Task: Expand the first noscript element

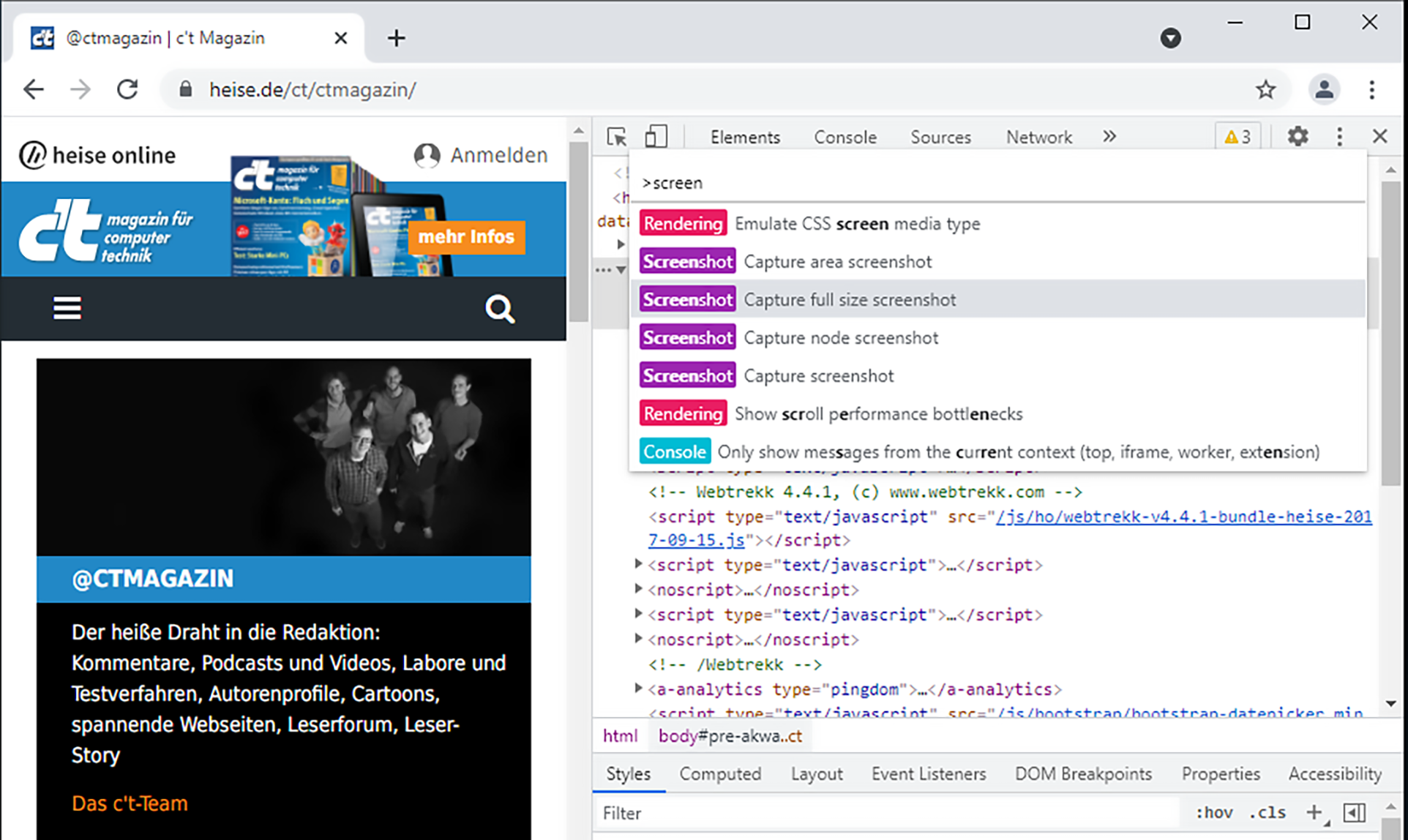Action: pyautogui.click(x=638, y=589)
